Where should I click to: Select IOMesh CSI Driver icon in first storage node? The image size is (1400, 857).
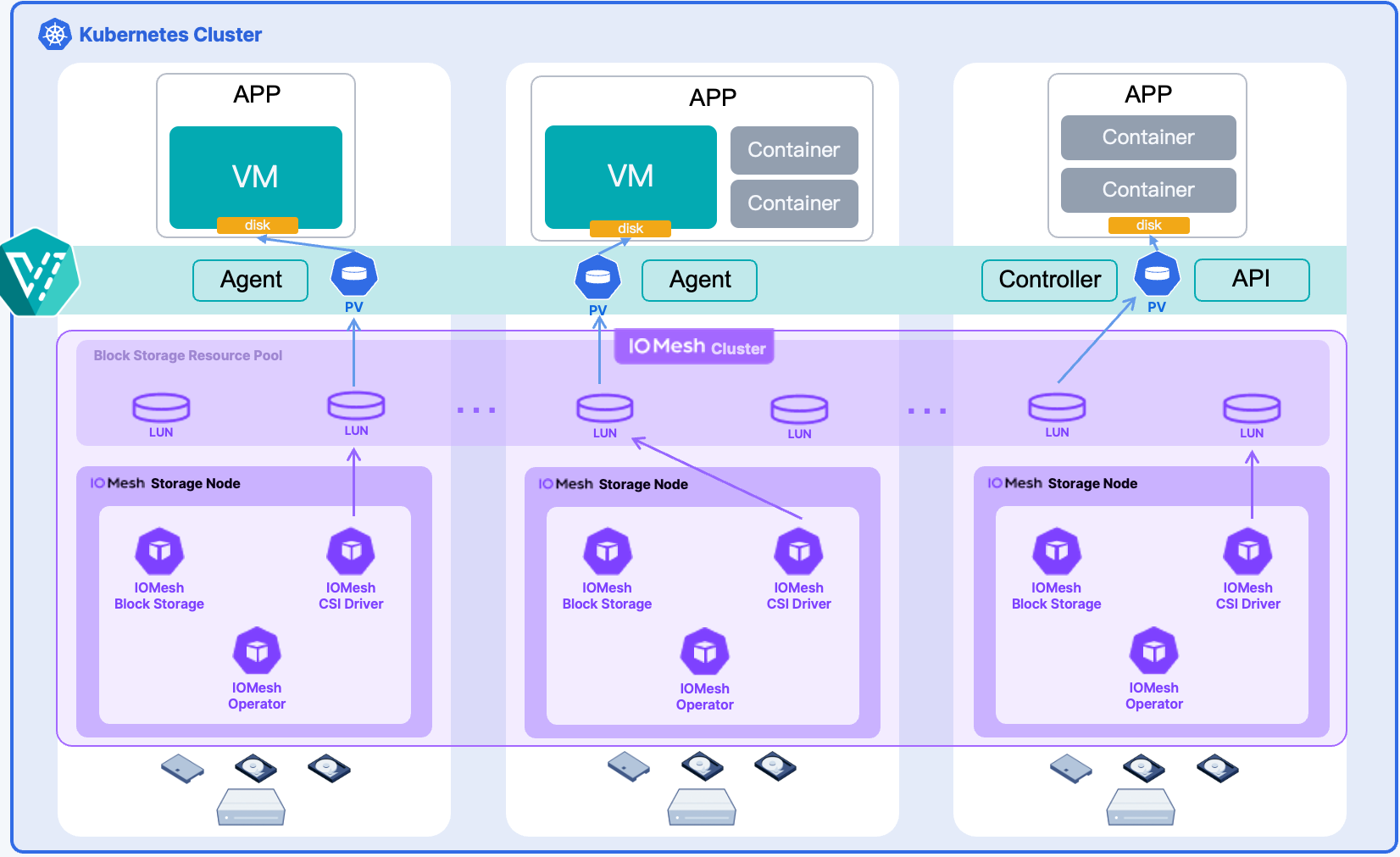click(351, 552)
